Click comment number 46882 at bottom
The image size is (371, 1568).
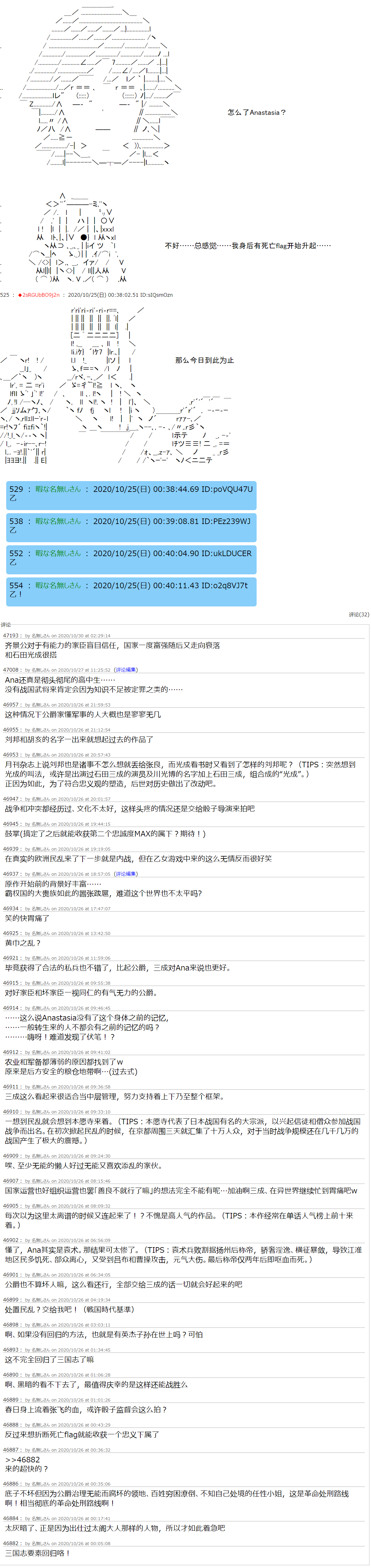[x=11, y=1543]
